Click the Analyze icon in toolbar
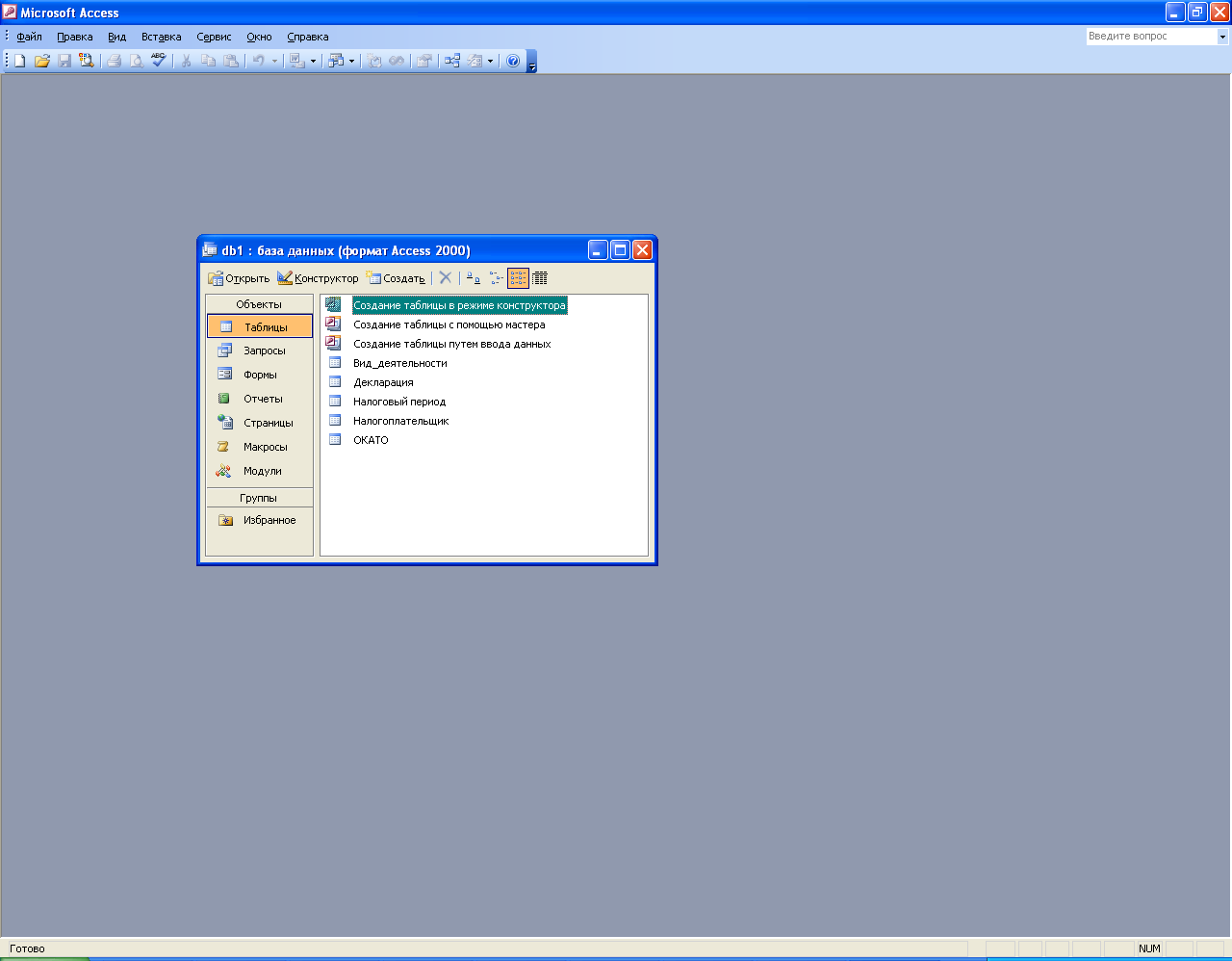This screenshot has width=1232, height=961. [x=335, y=61]
